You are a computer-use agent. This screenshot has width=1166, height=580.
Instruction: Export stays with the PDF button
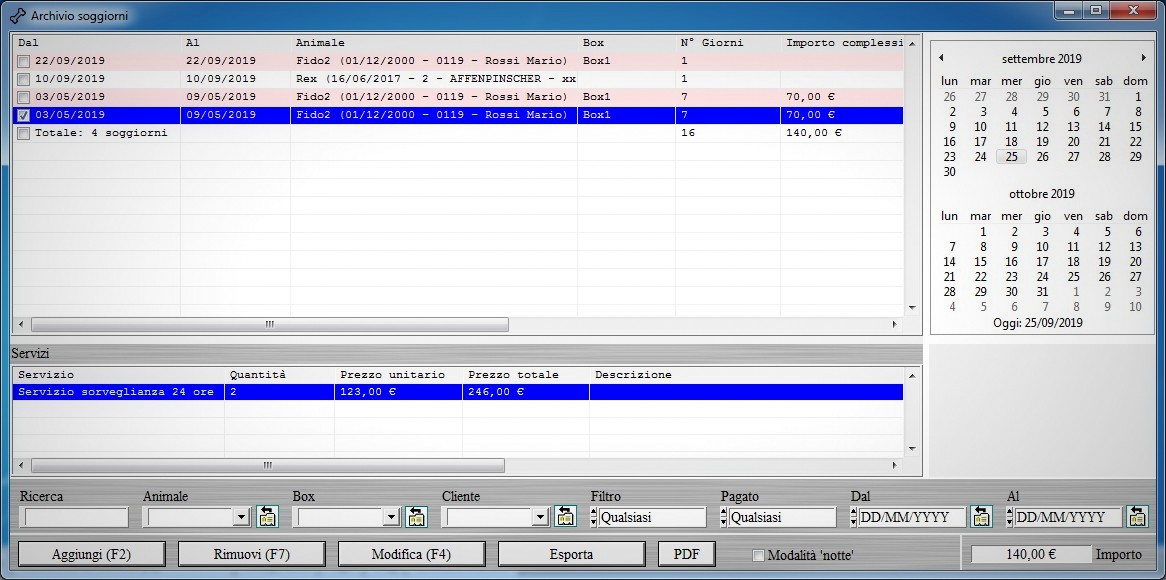pos(686,554)
